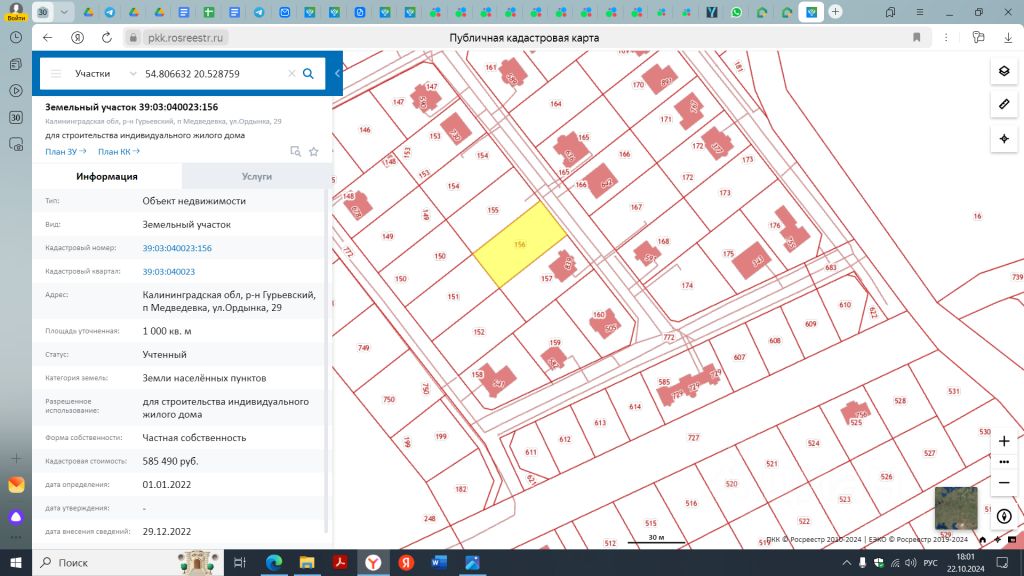Switch to the Услуги tab
The image size is (1024, 576).
pos(256,176)
